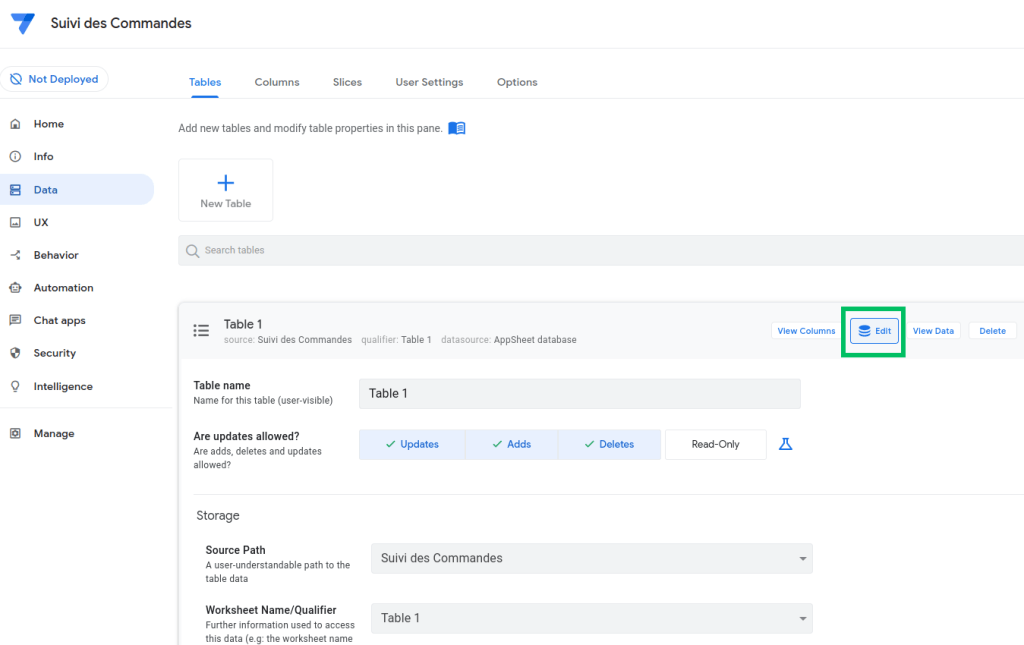
Task: Open the Options tab
Action: (x=517, y=82)
